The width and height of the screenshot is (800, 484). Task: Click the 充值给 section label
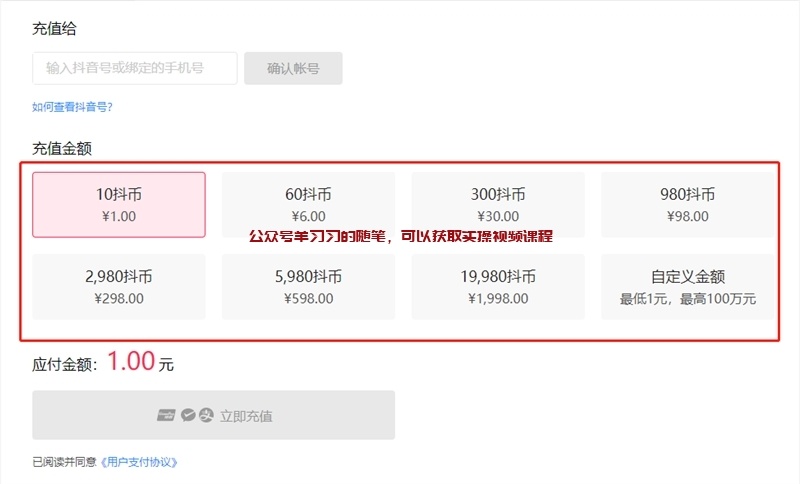54,29
